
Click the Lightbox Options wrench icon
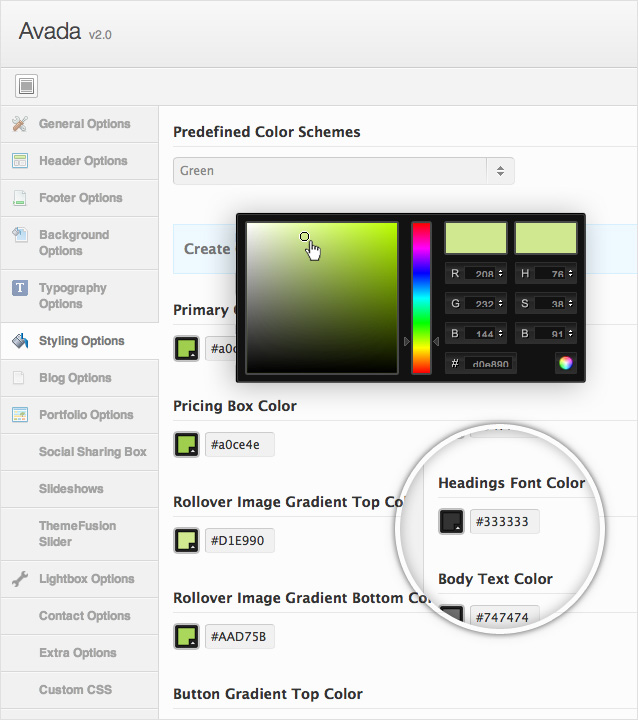(20, 579)
